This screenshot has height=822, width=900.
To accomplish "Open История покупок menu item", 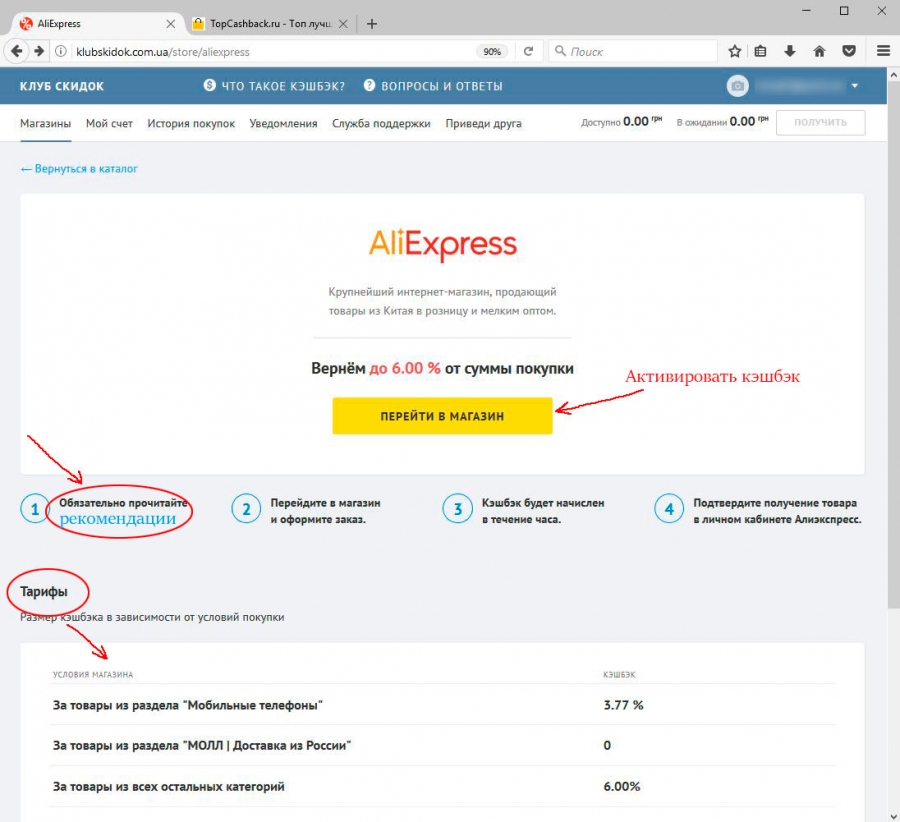I will pyautogui.click(x=191, y=123).
